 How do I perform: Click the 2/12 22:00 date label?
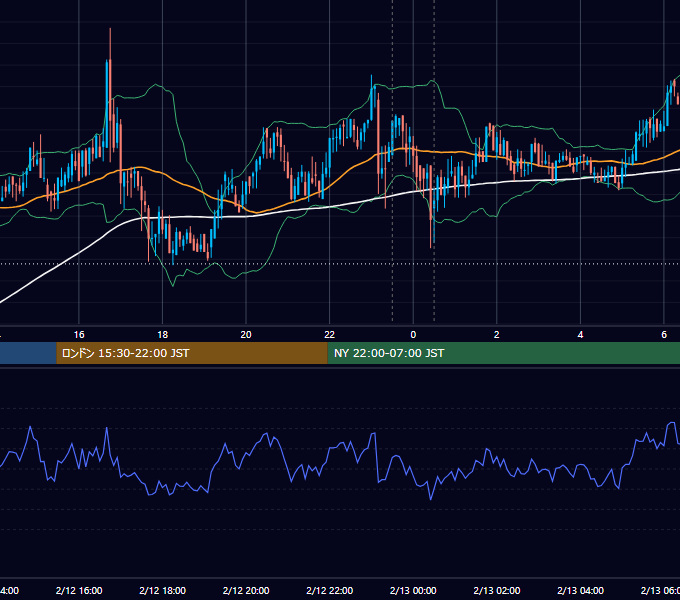pos(330,590)
